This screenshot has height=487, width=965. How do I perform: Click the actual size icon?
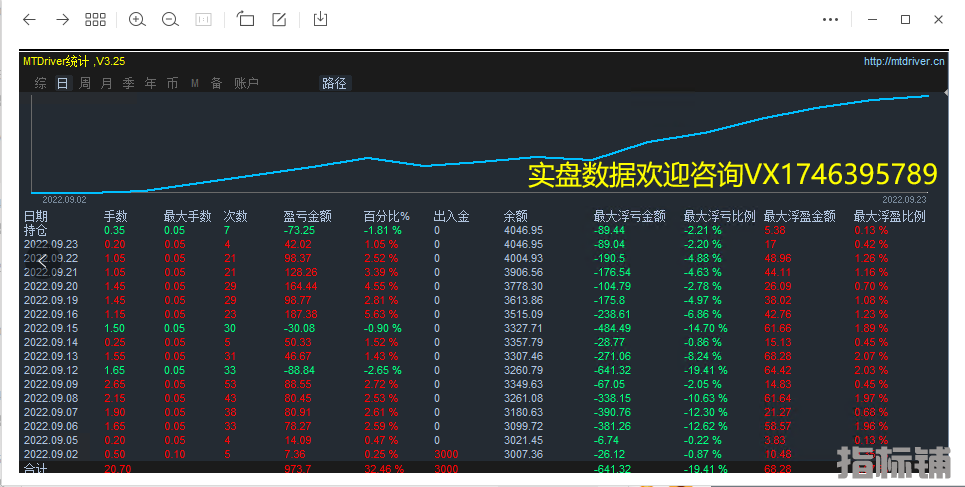(203, 19)
